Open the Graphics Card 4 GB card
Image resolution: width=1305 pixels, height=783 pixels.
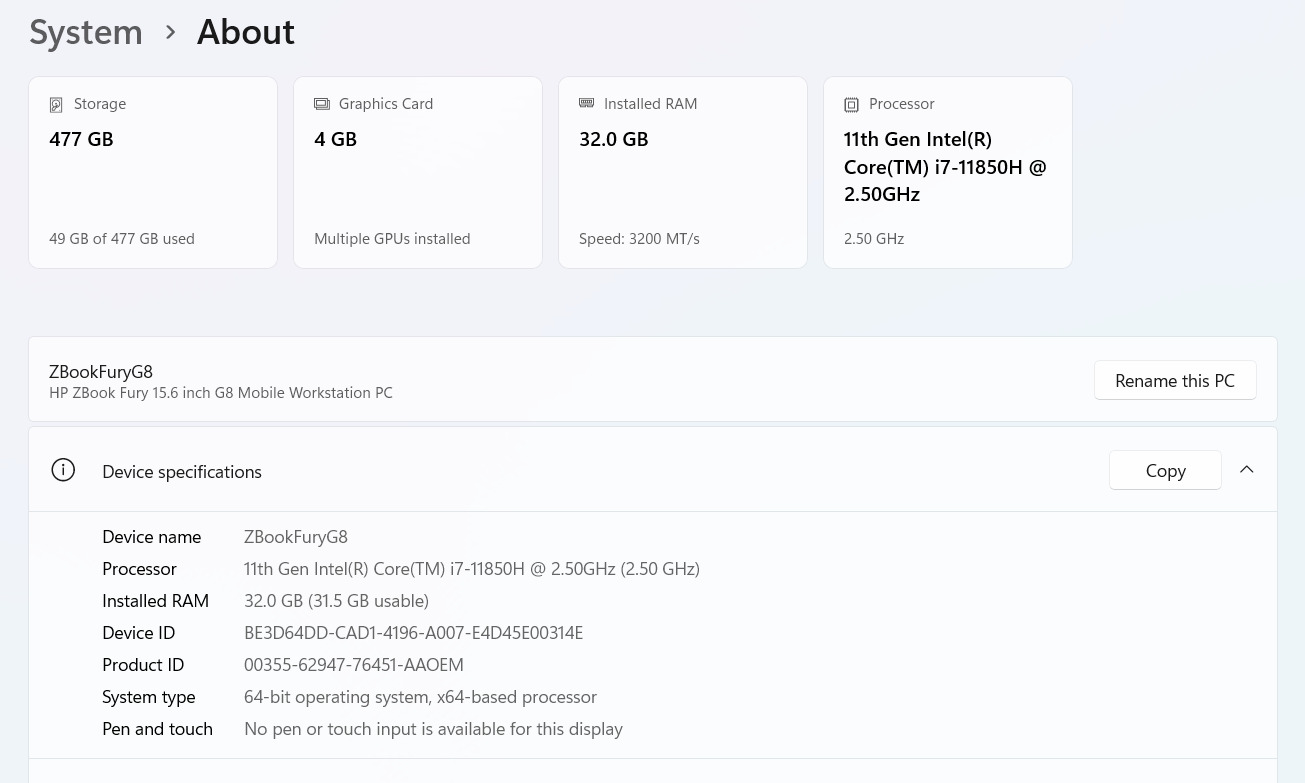[x=418, y=172]
